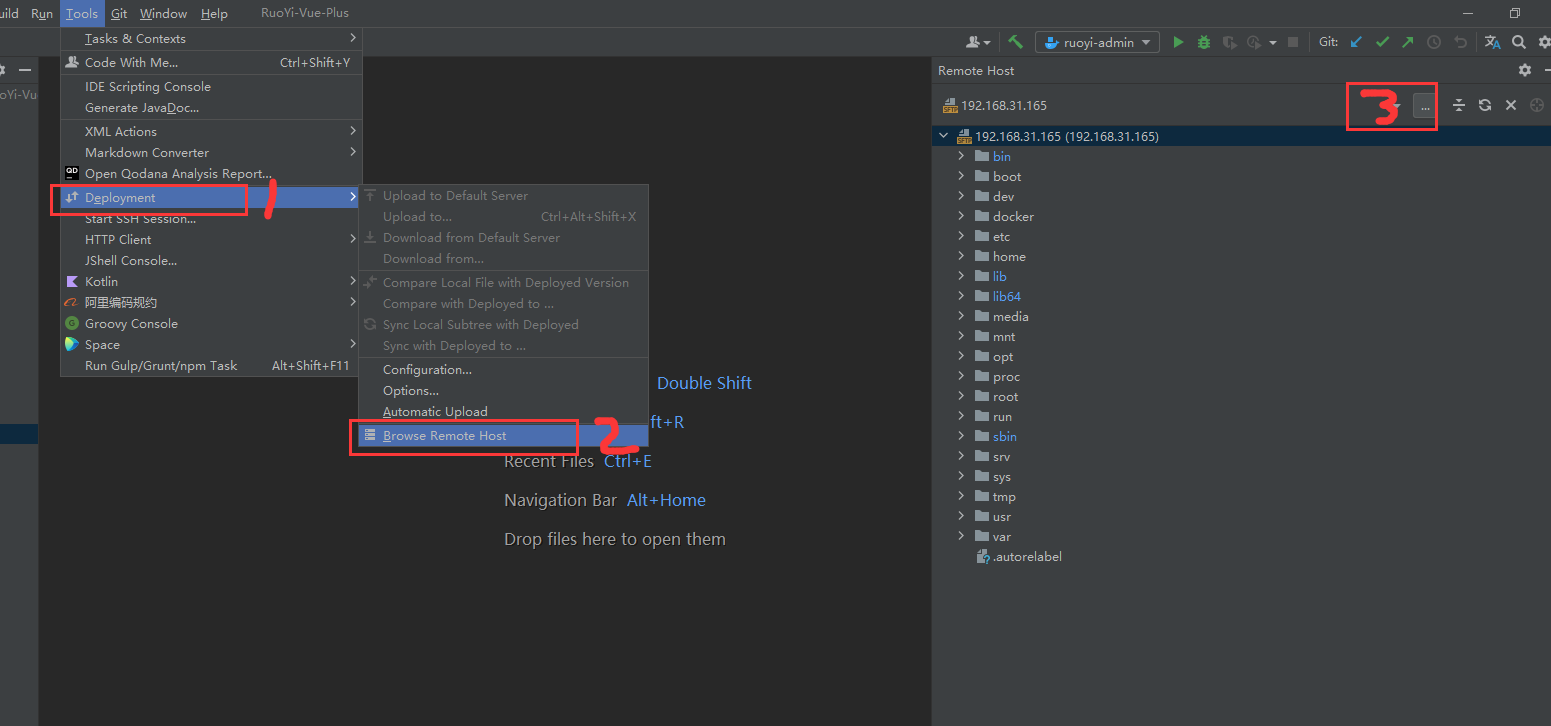Select the lib64 folder row
1551x726 pixels.
point(1241,296)
